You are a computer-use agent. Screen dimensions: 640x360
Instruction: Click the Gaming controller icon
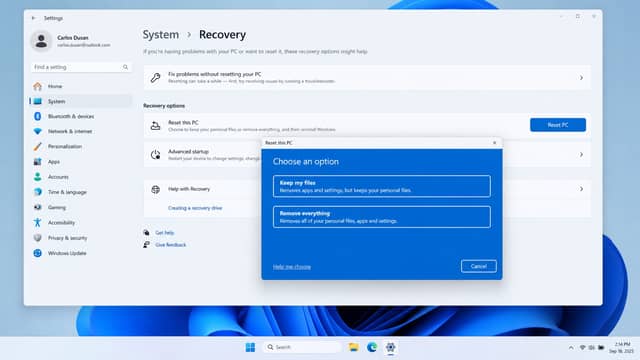pos(38,207)
